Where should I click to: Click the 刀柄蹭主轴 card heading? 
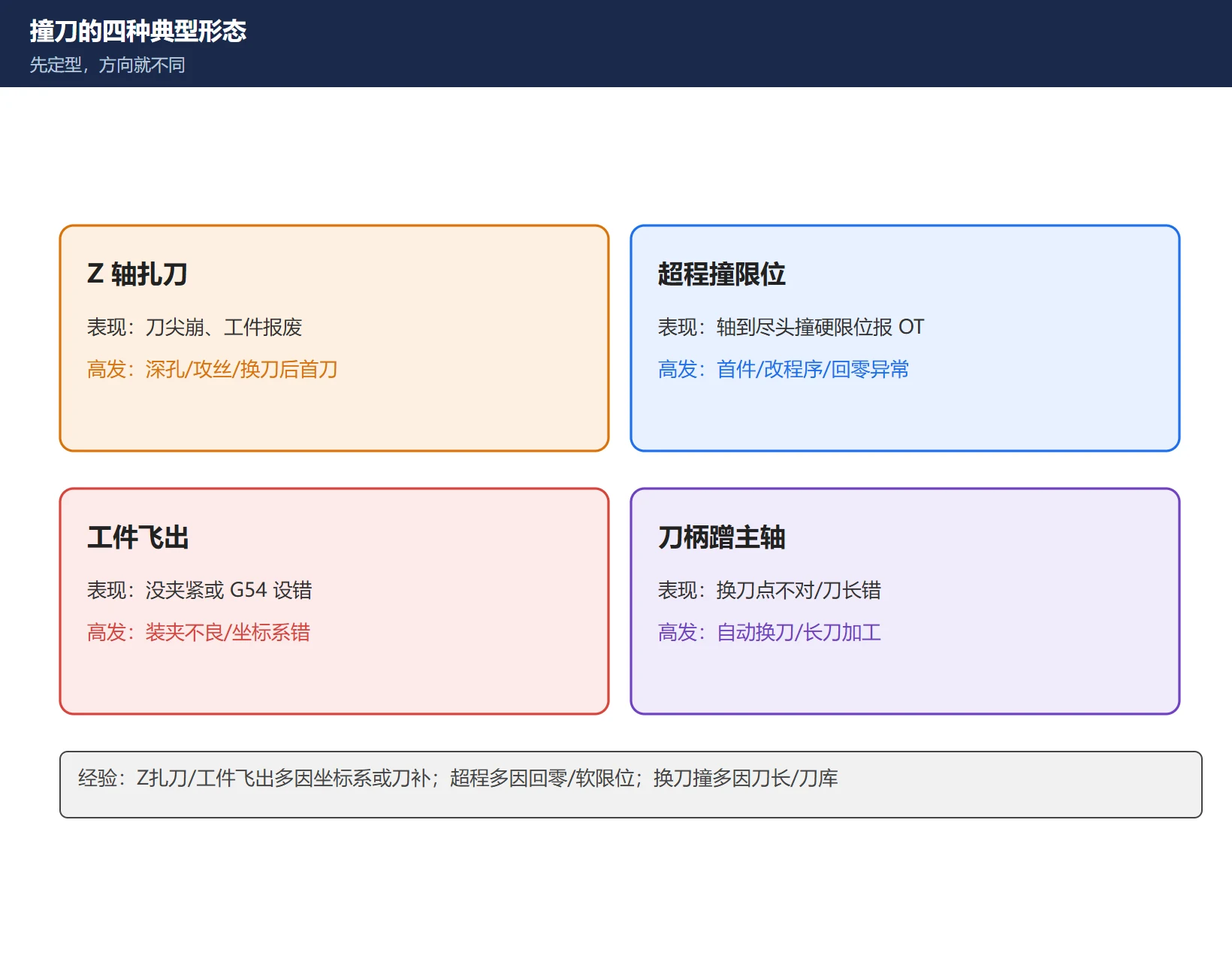pos(722,537)
